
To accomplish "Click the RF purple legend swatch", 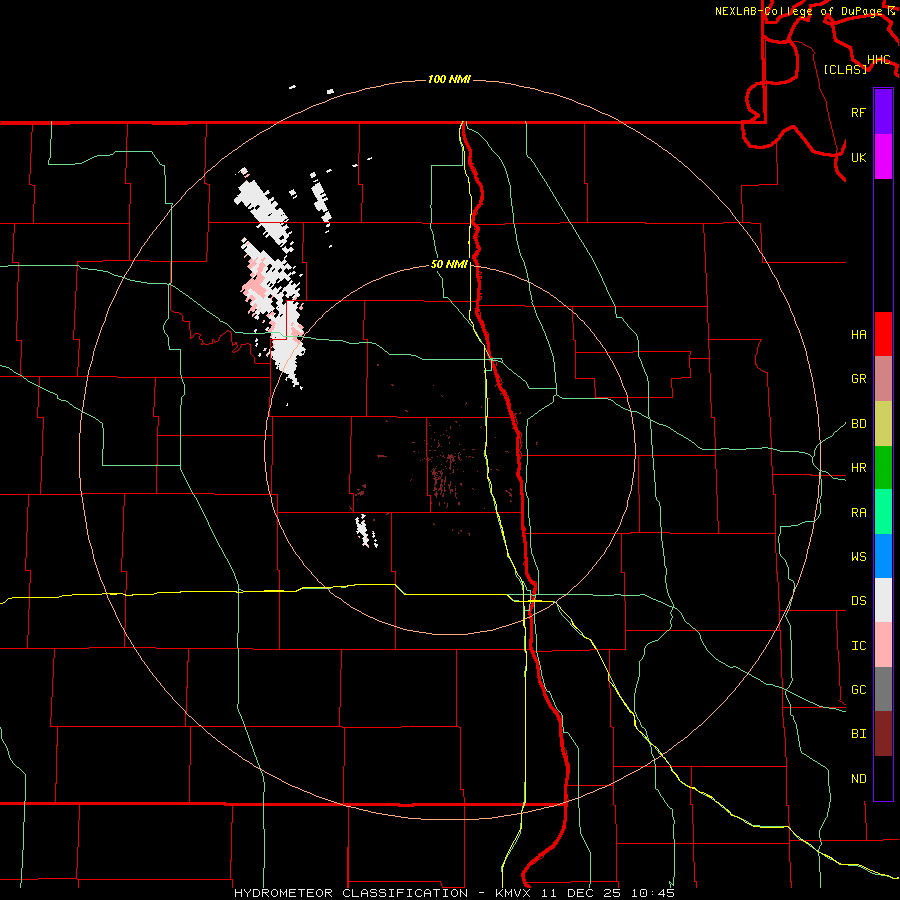I will [883, 112].
